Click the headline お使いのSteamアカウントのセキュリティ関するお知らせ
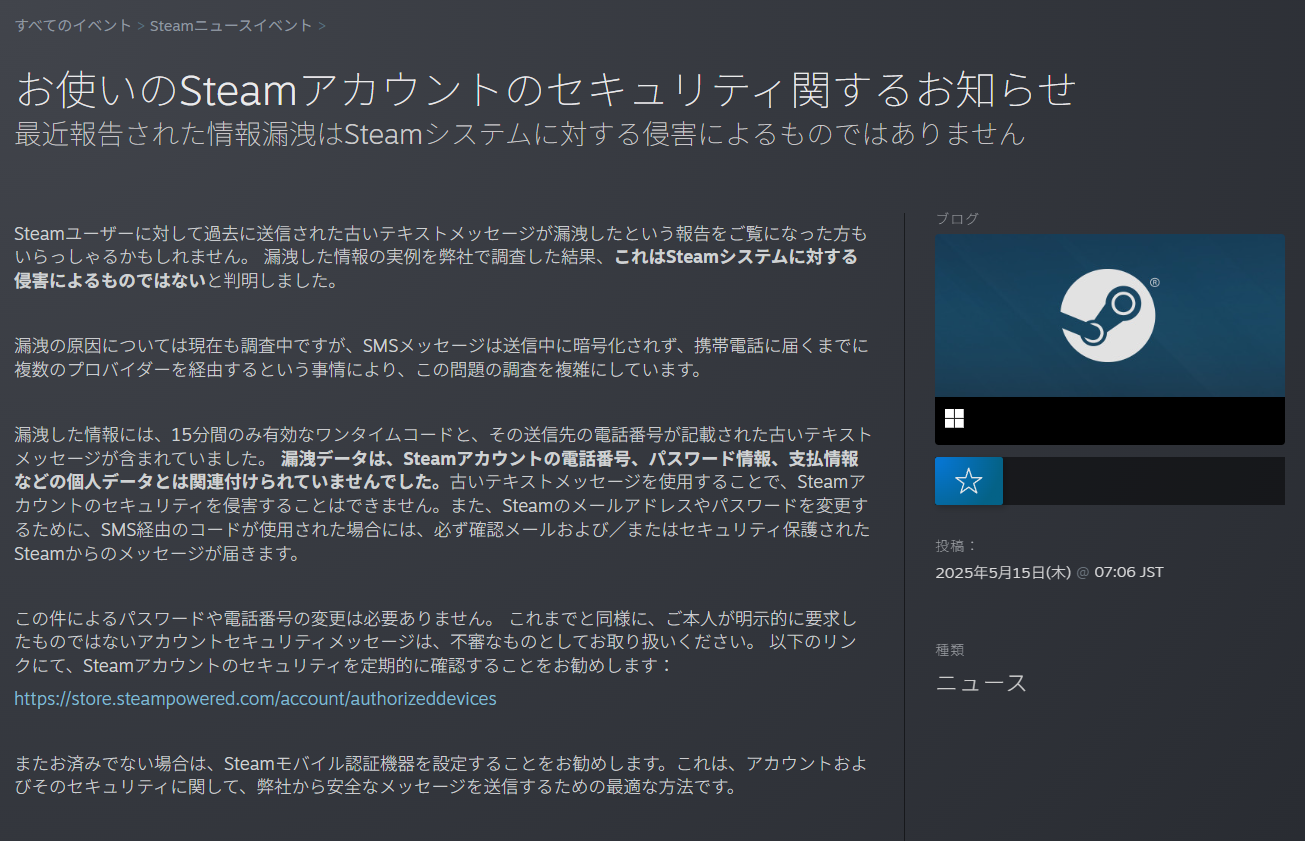The image size is (1305, 841). click(545, 89)
